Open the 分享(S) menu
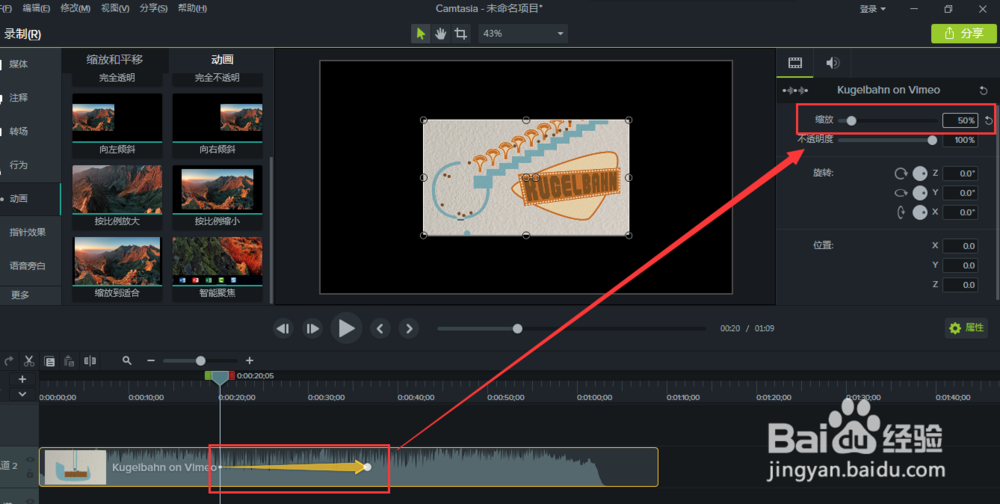Image resolution: width=1000 pixels, height=504 pixels. pos(154,8)
